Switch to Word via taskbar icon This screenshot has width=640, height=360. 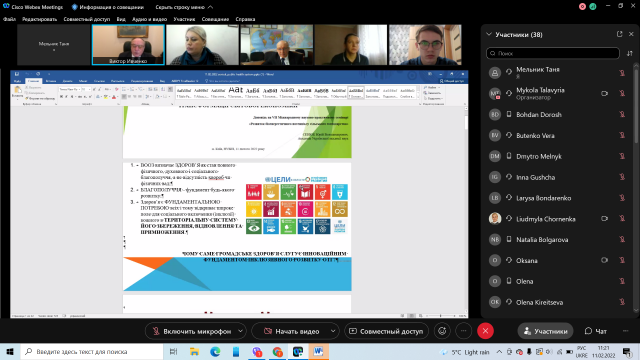click(x=318, y=351)
